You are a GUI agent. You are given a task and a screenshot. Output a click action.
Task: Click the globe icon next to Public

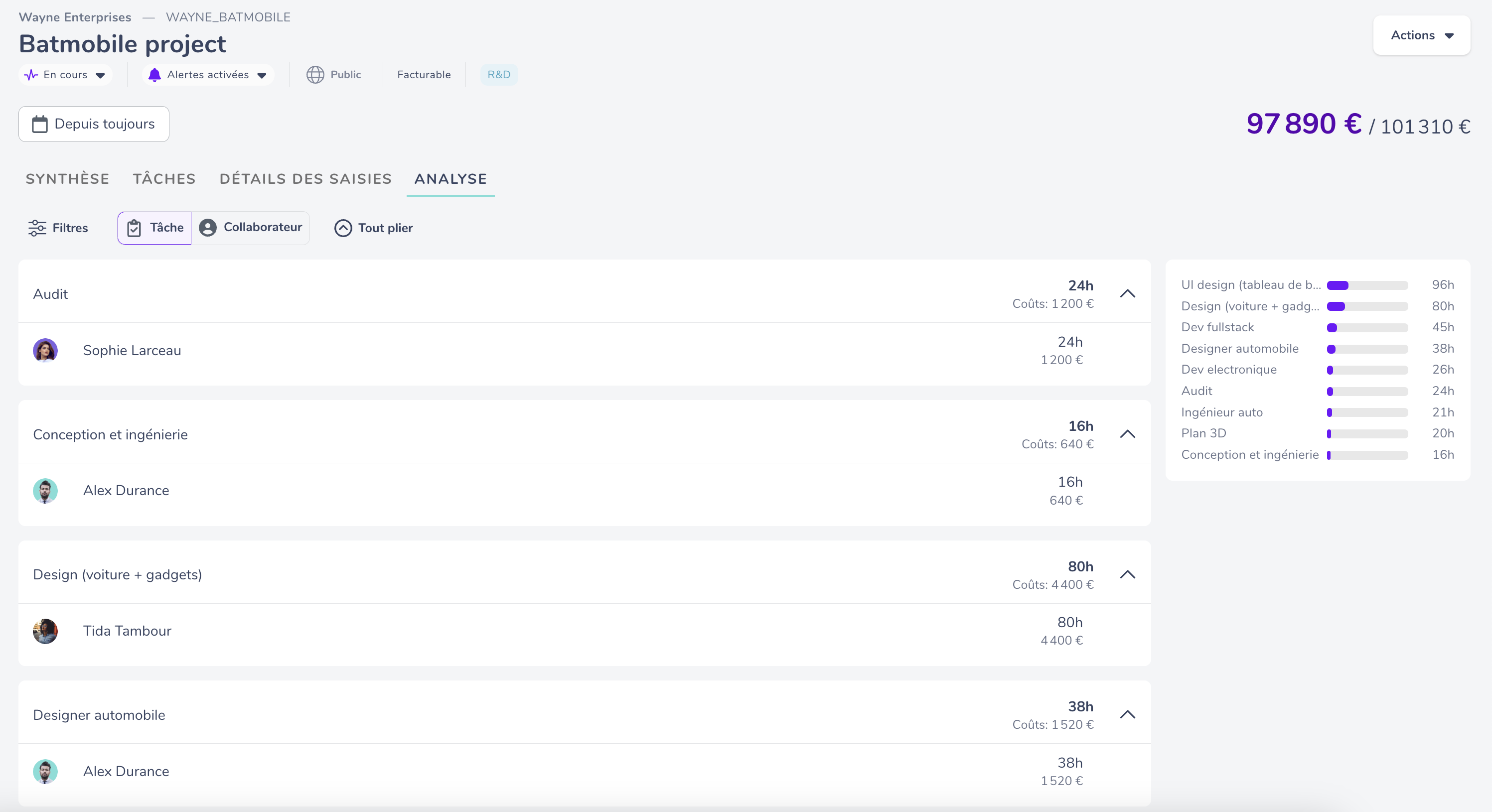pyautogui.click(x=315, y=75)
